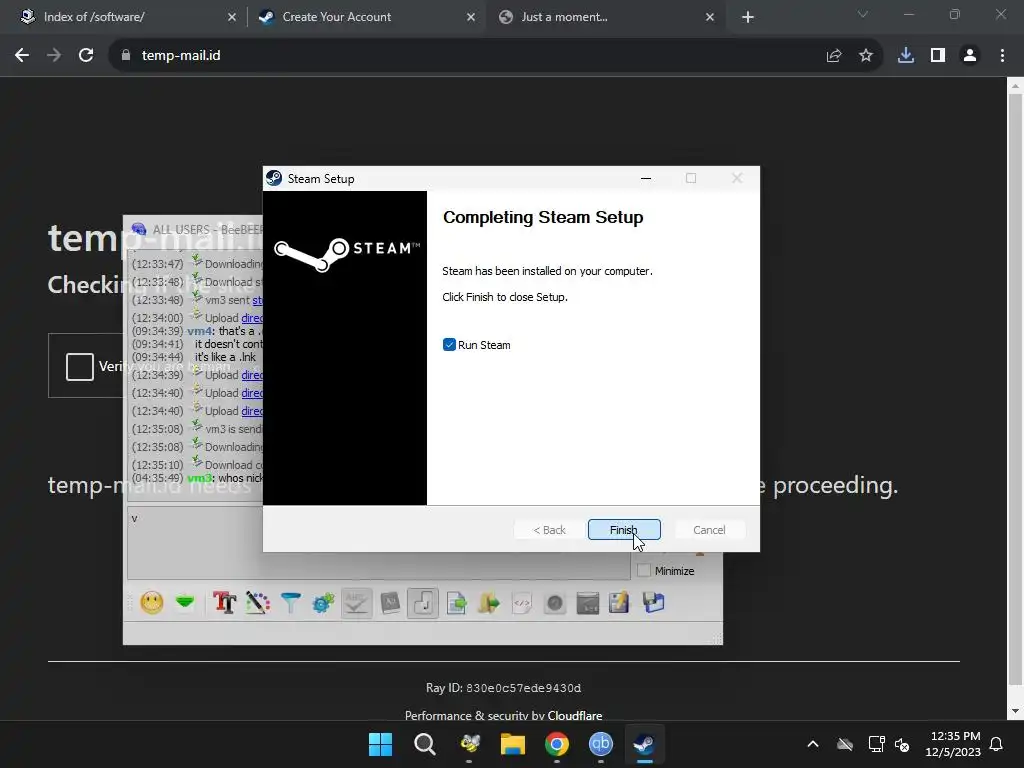Screen dimensions: 1024x768
Task: Tick the Minimize checkbox in BeeBEEP window
Action: pos(644,571)
